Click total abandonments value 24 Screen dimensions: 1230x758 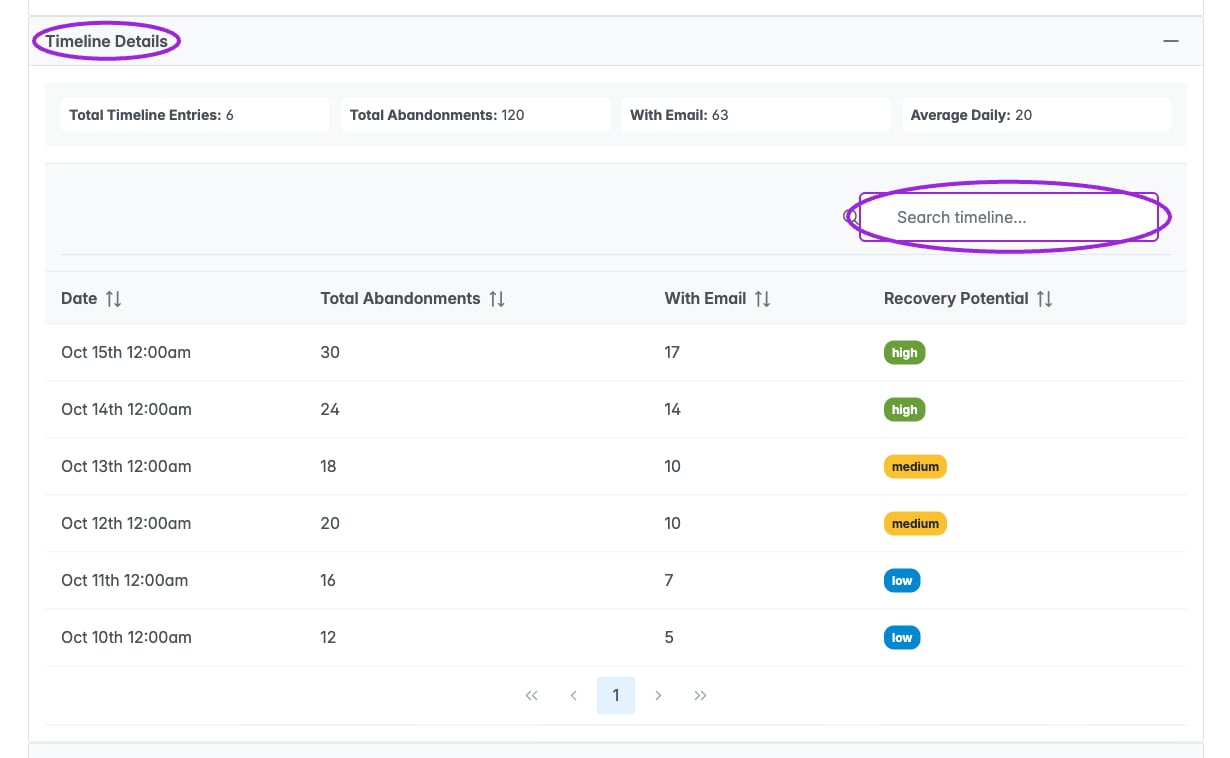[330, 409]
